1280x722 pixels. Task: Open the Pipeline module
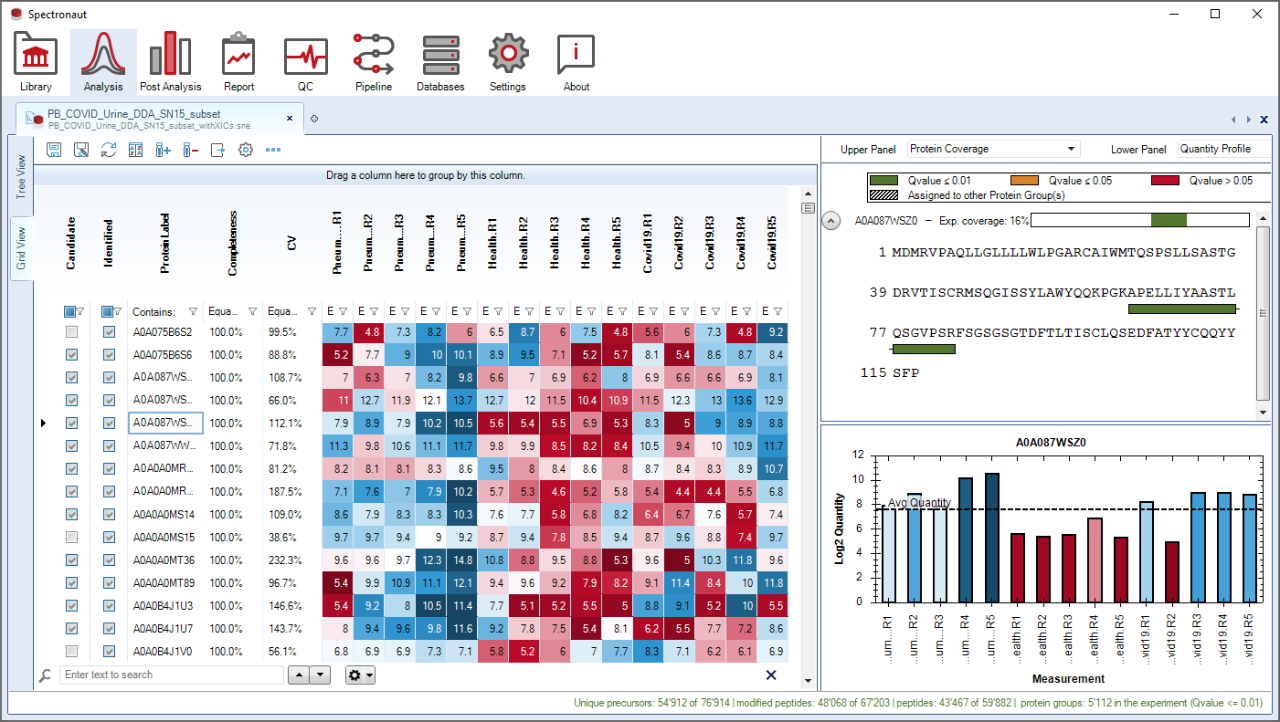click(373, 57)
